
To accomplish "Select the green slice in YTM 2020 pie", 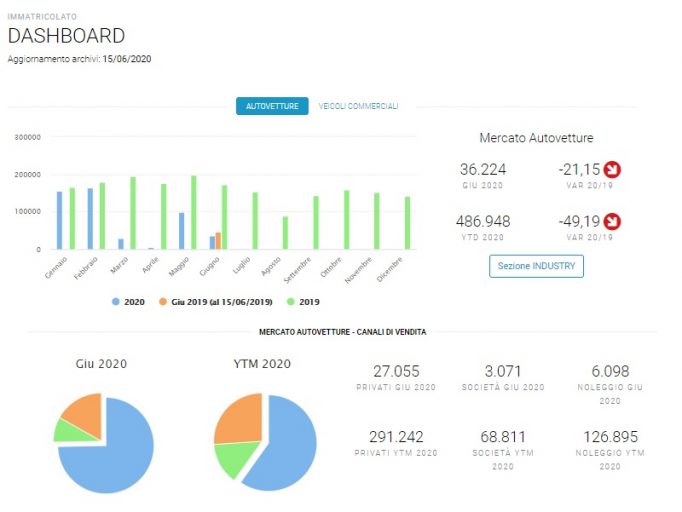I will pyautogui.click(x=235, y=457).
